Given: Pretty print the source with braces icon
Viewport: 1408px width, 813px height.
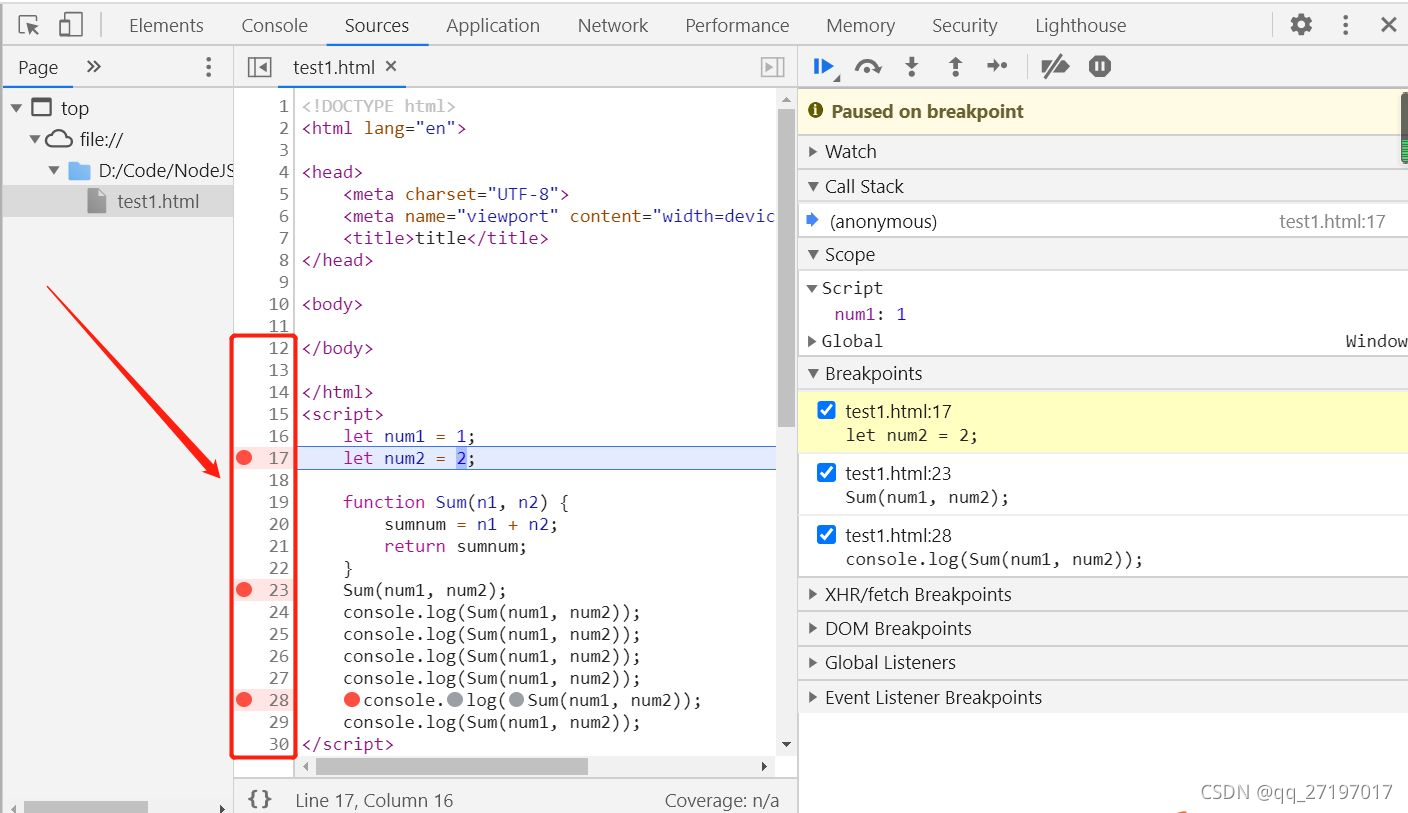Looking at the screenshot, I should (x=260, y=799).
